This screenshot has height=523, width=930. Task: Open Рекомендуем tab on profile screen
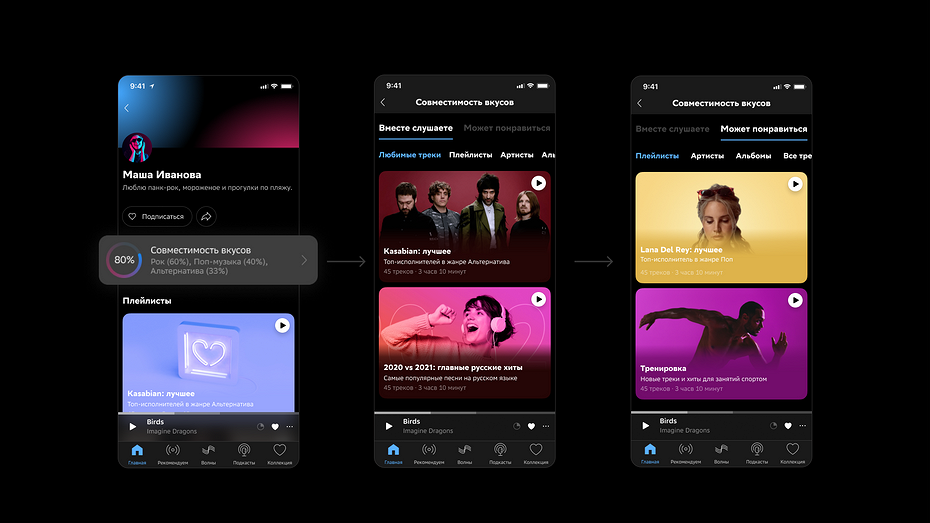173,454
